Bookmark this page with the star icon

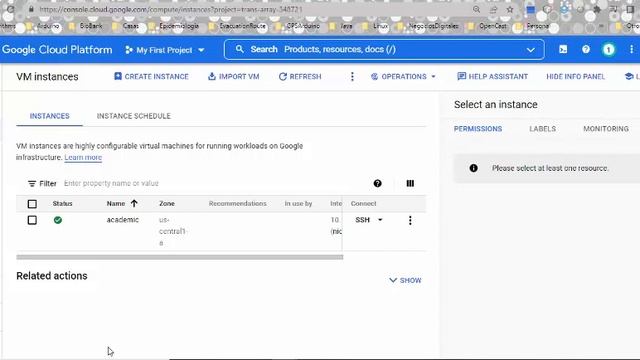pyautogui.click(x=510, y=9)
